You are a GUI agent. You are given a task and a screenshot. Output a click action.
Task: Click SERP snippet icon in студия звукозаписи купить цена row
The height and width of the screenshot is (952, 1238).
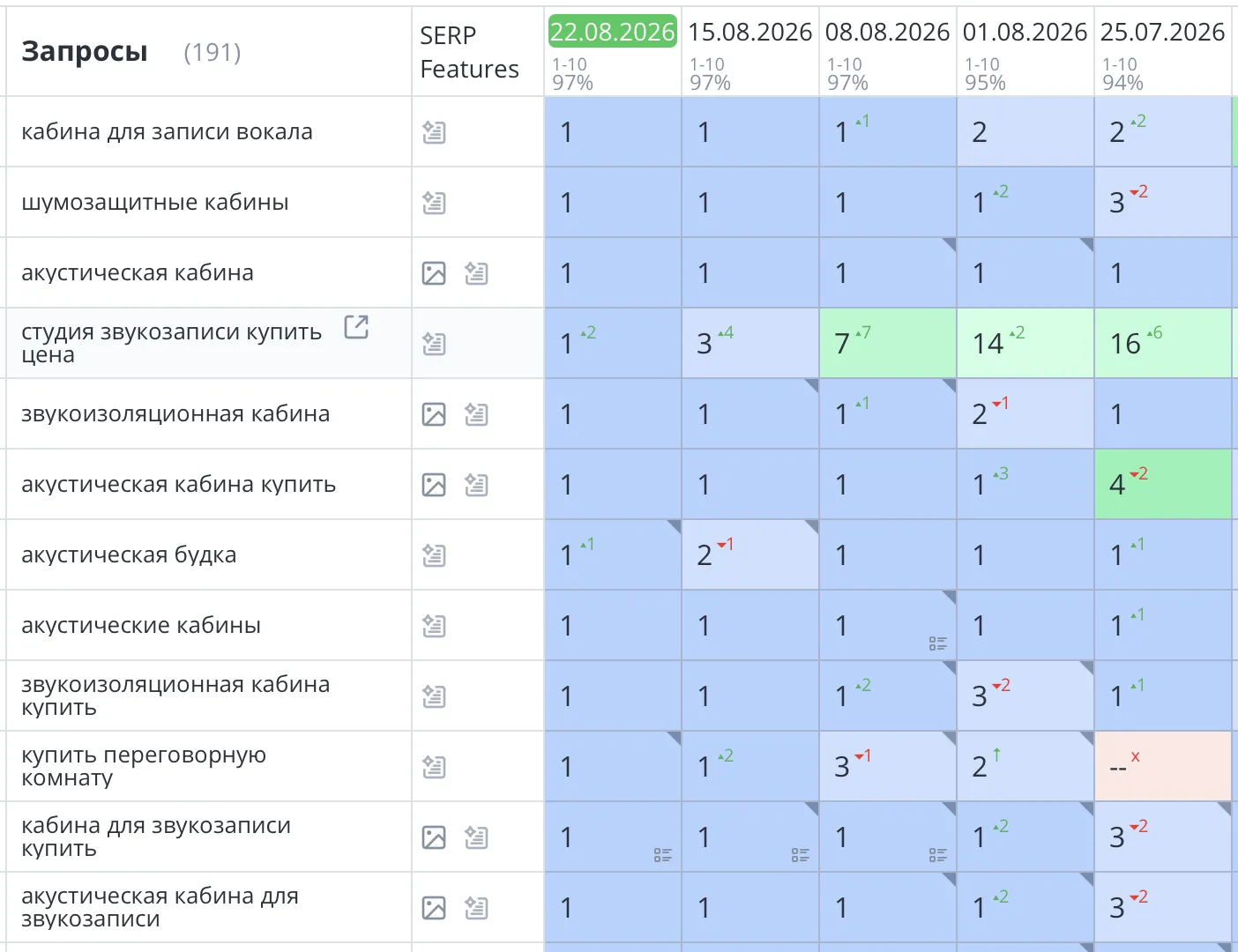[x=434, y=344]
